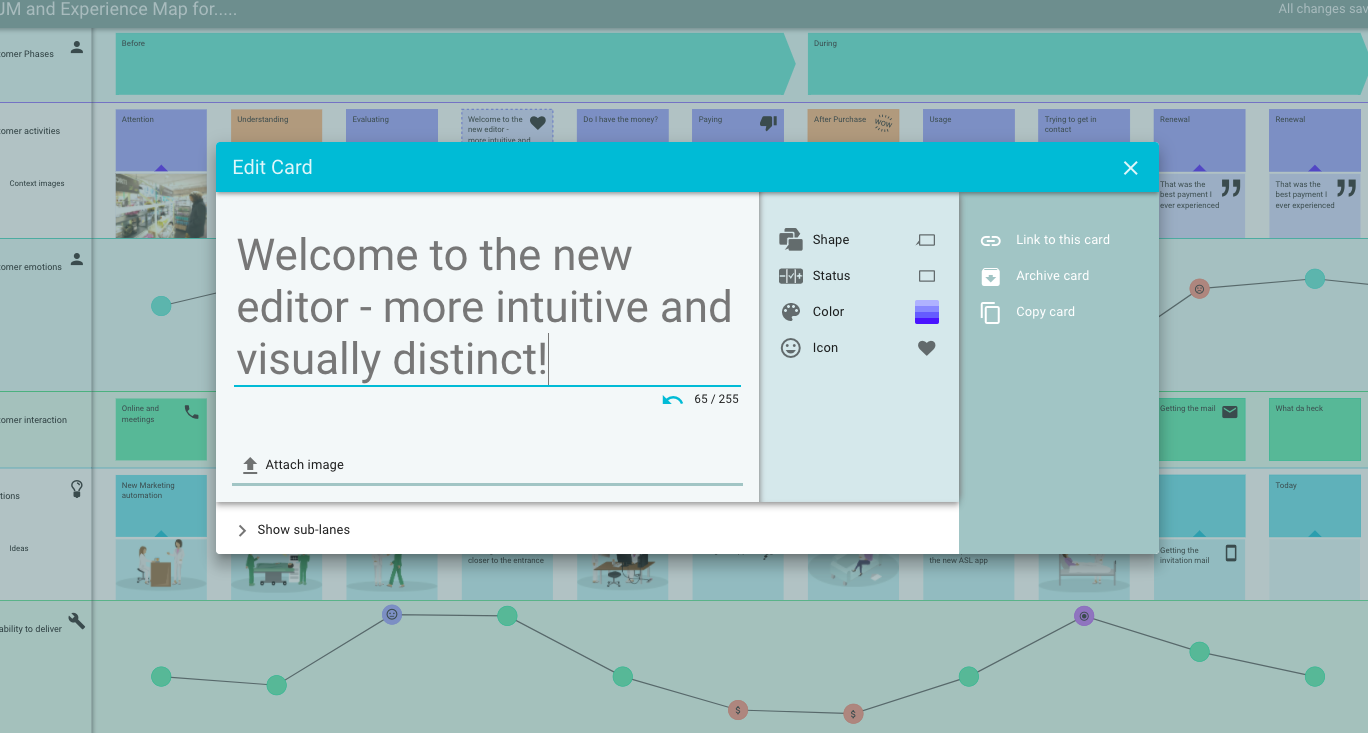Select the Usage card

[969, 125]
